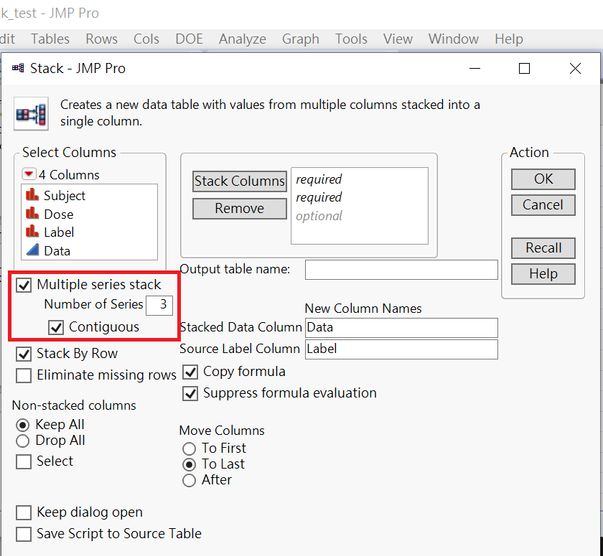Open the Tables menu

tap(50, 39)
